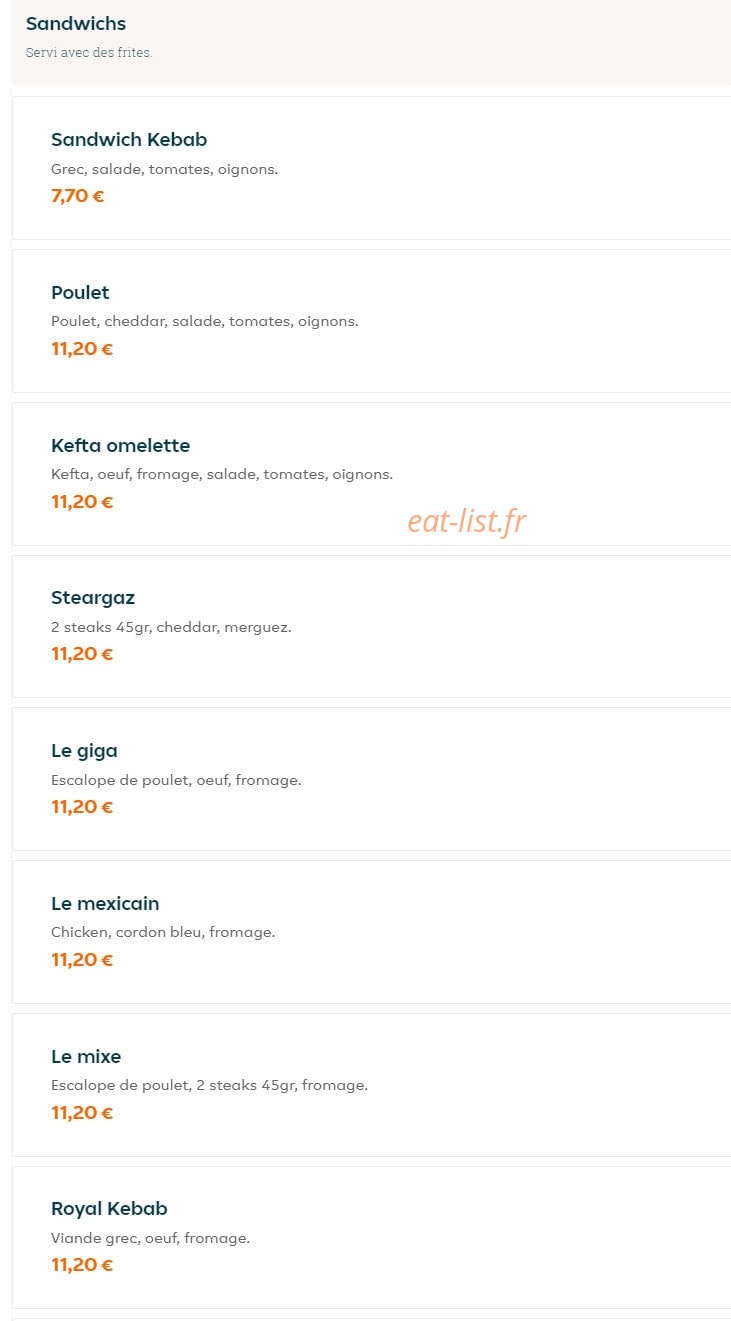Click 'Servi avec des frites.' subtitle
Image resolution: width=731 pixels, height=1321 pixels.
pyautogui.click(x=89, y=52)
